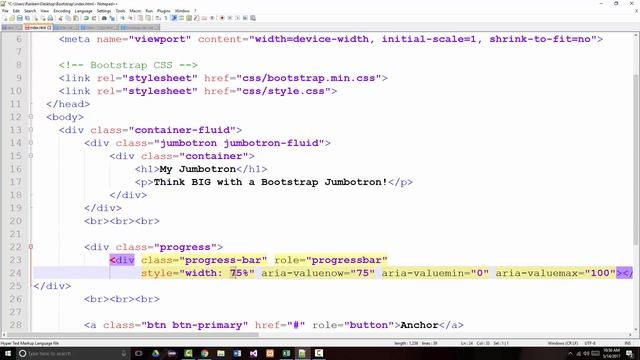Click the Save All toolbar icon
640x360 pixels.
tap(27, 18)
